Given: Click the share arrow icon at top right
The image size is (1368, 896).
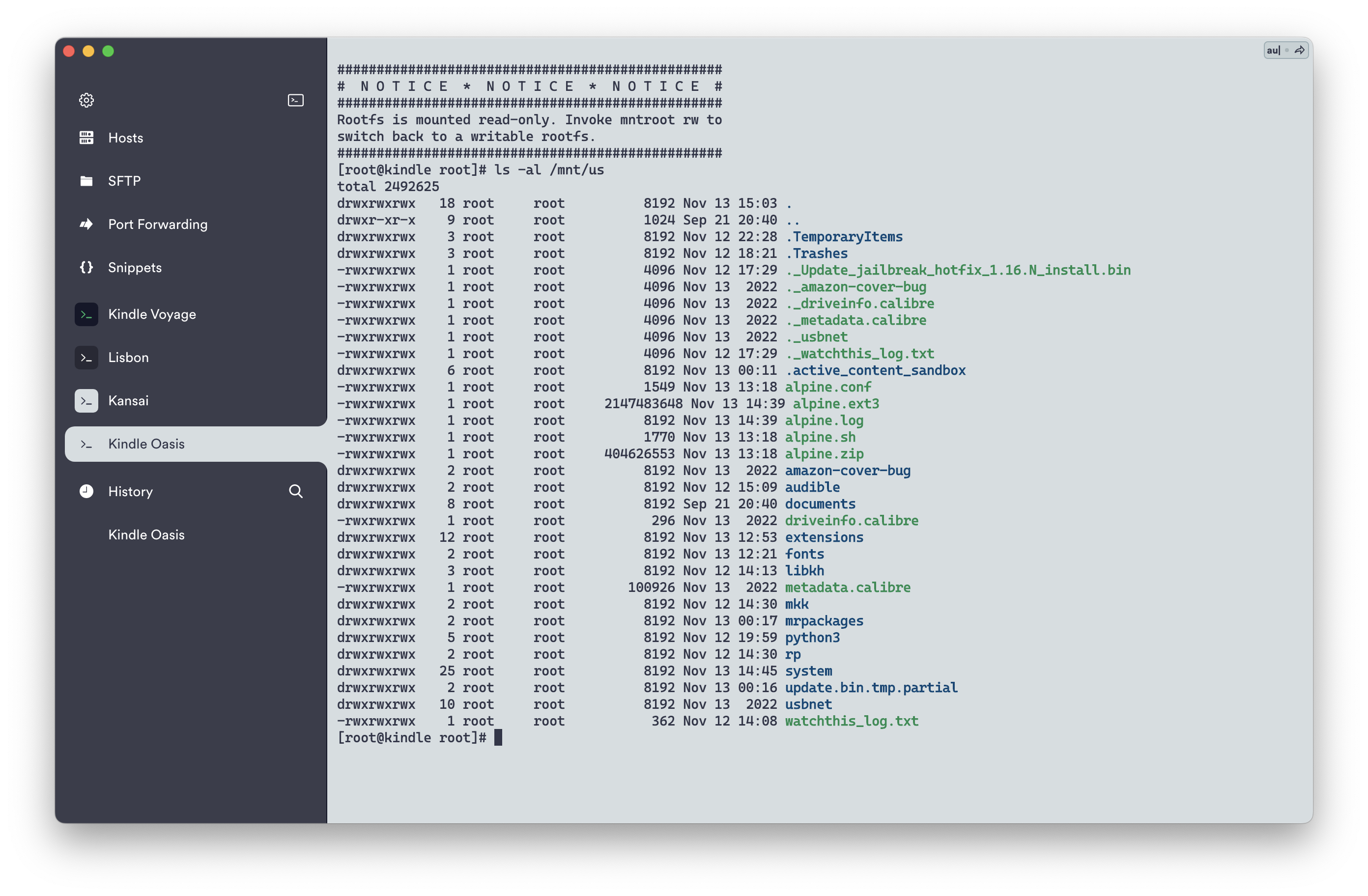Looking at the screenshot, I should point(1300,51).
